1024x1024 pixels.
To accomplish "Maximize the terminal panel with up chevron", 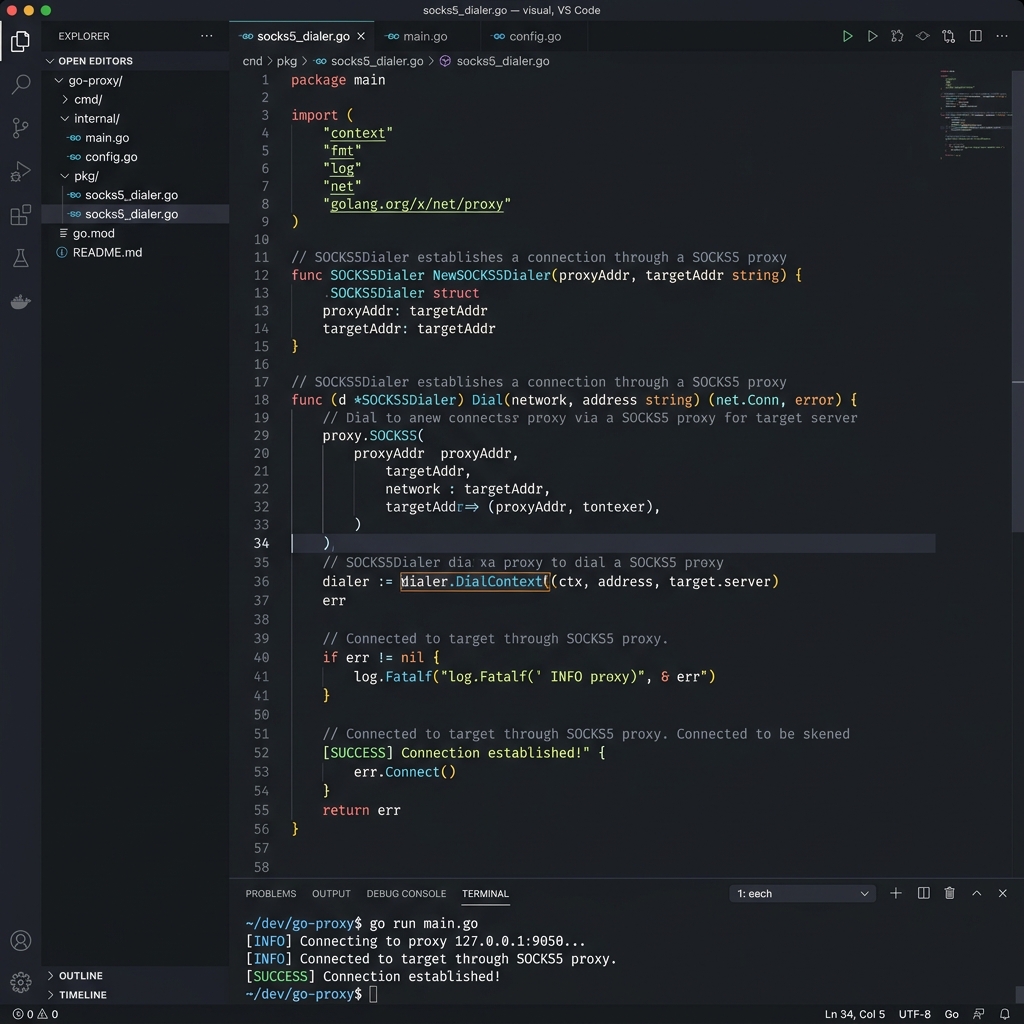I will point(976,893).
